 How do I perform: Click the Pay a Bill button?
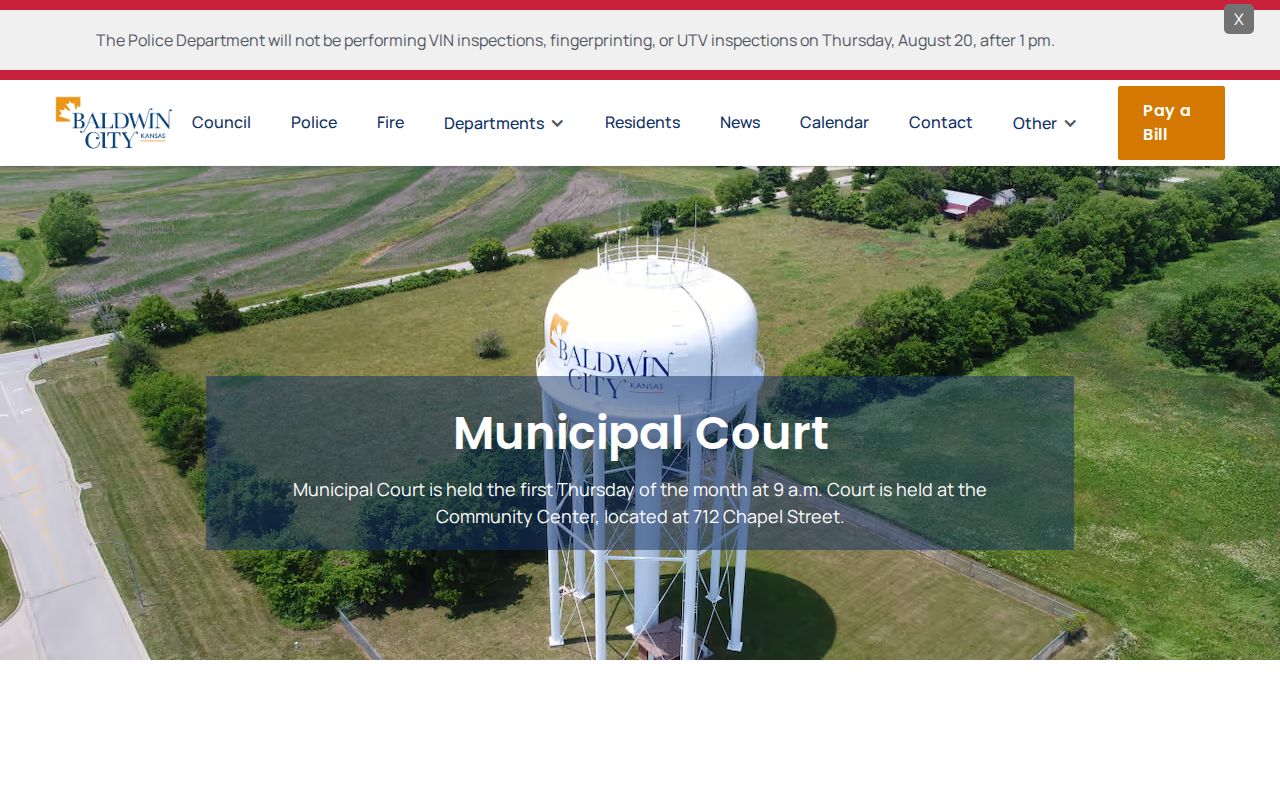click(1171, 123)
